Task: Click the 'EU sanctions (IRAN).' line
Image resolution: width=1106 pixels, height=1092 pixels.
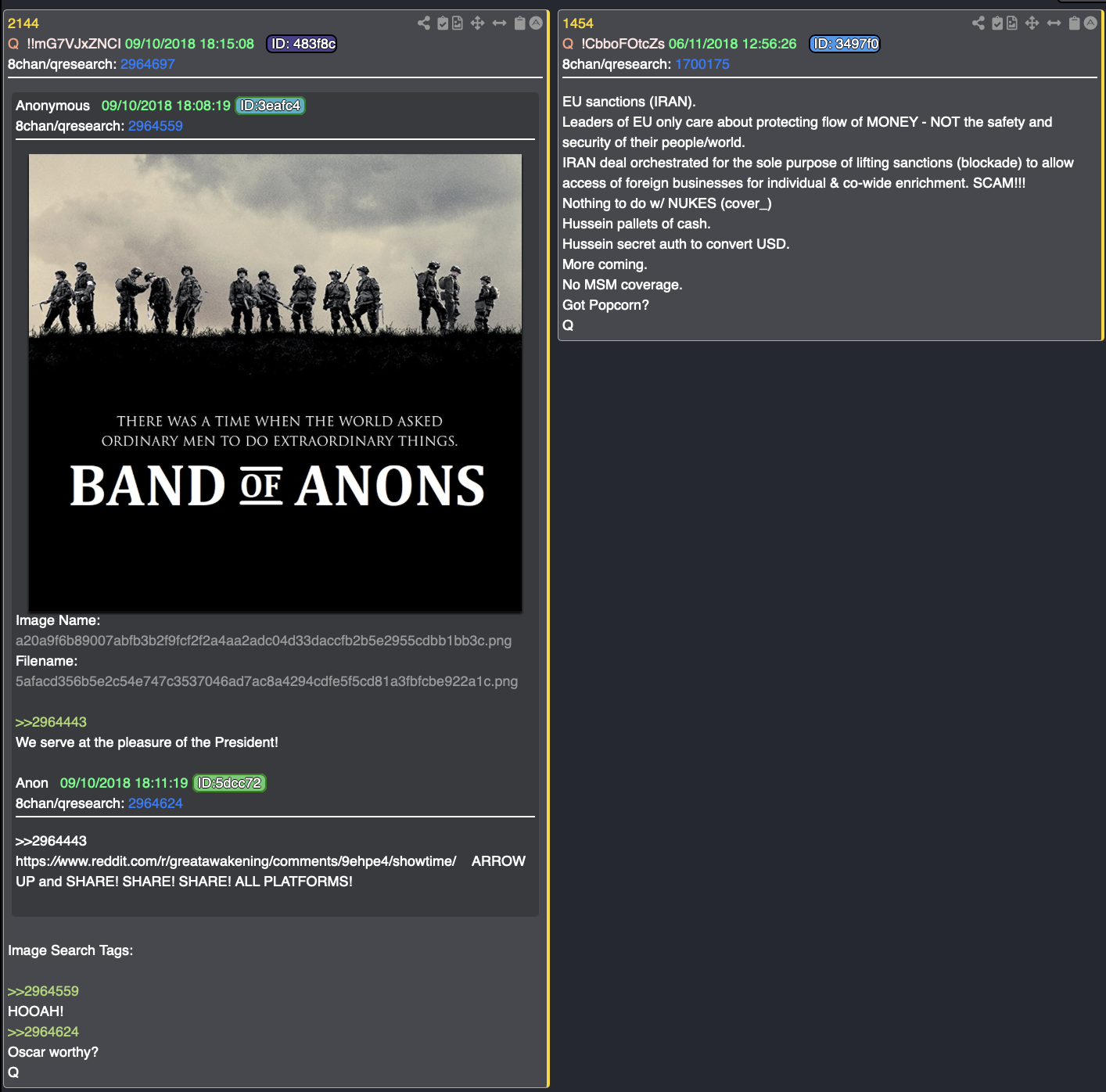Action: [x=629, y=102]
